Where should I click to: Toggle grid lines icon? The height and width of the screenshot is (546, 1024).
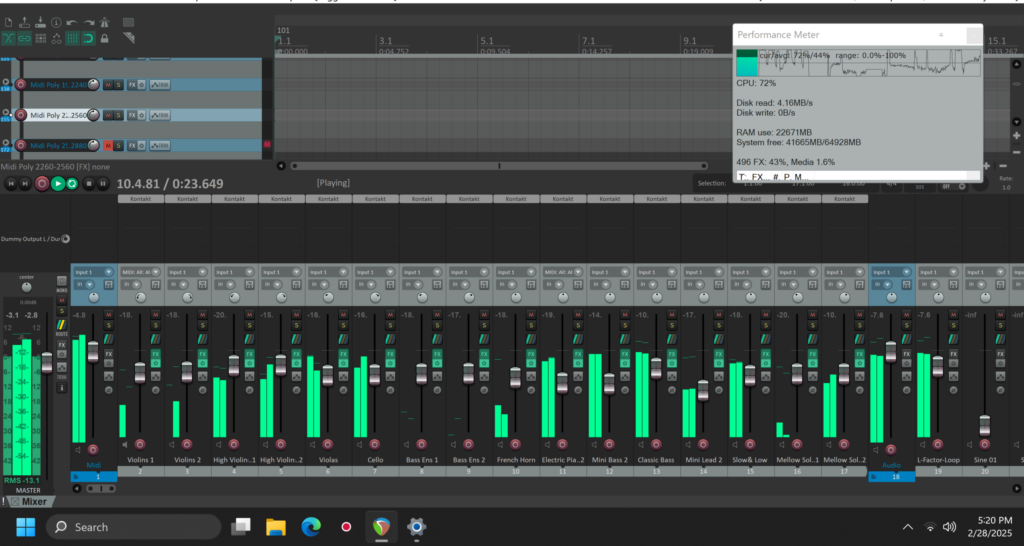pos(72,39)
